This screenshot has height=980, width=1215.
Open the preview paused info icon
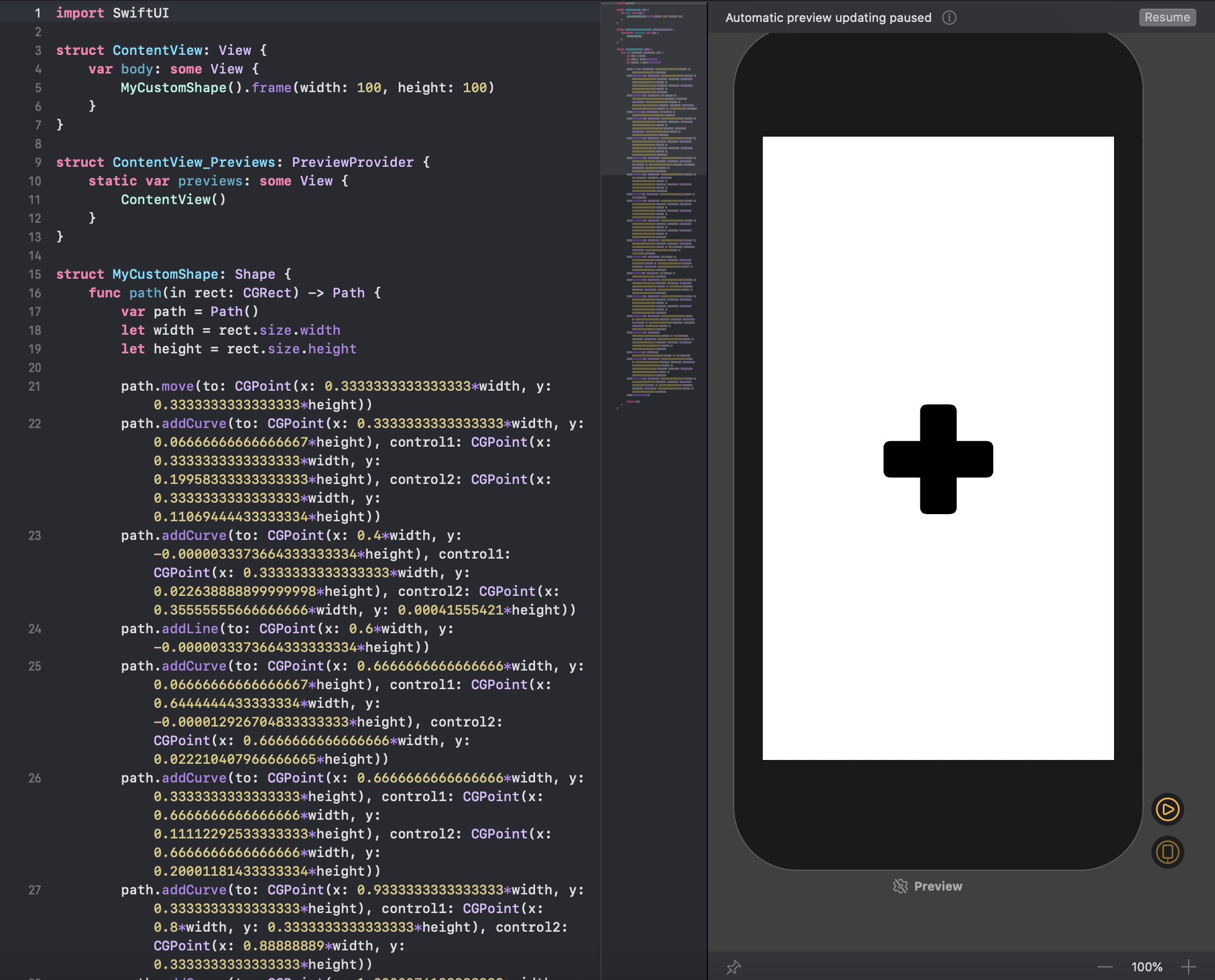pyautogui.click(x=949, y=18)
